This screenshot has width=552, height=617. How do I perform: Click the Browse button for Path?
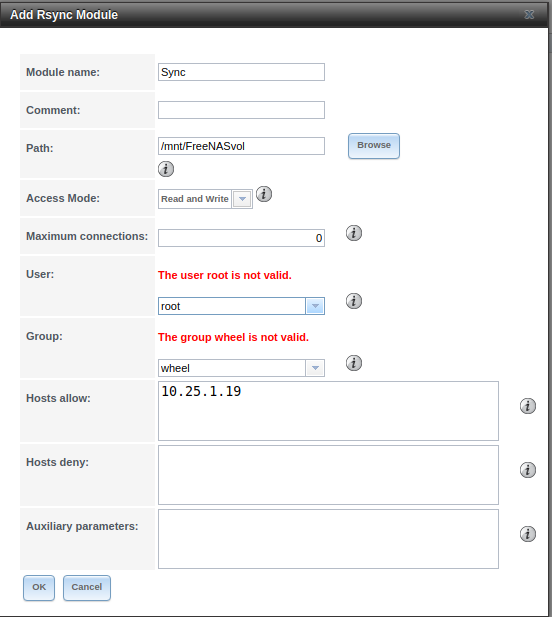[374, 146]
